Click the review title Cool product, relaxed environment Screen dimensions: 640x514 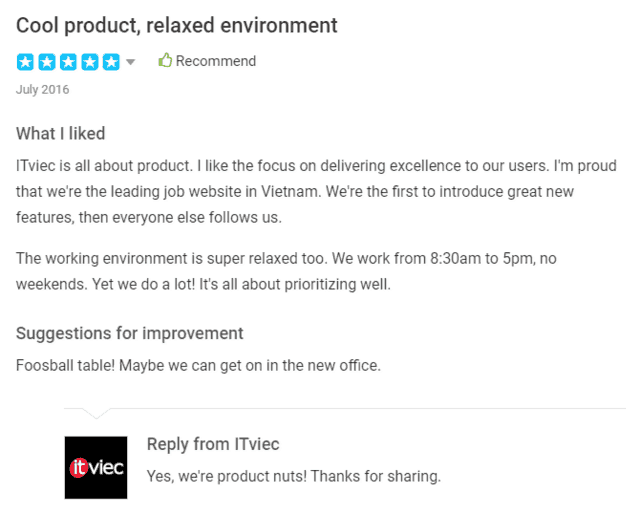[176, 25]
